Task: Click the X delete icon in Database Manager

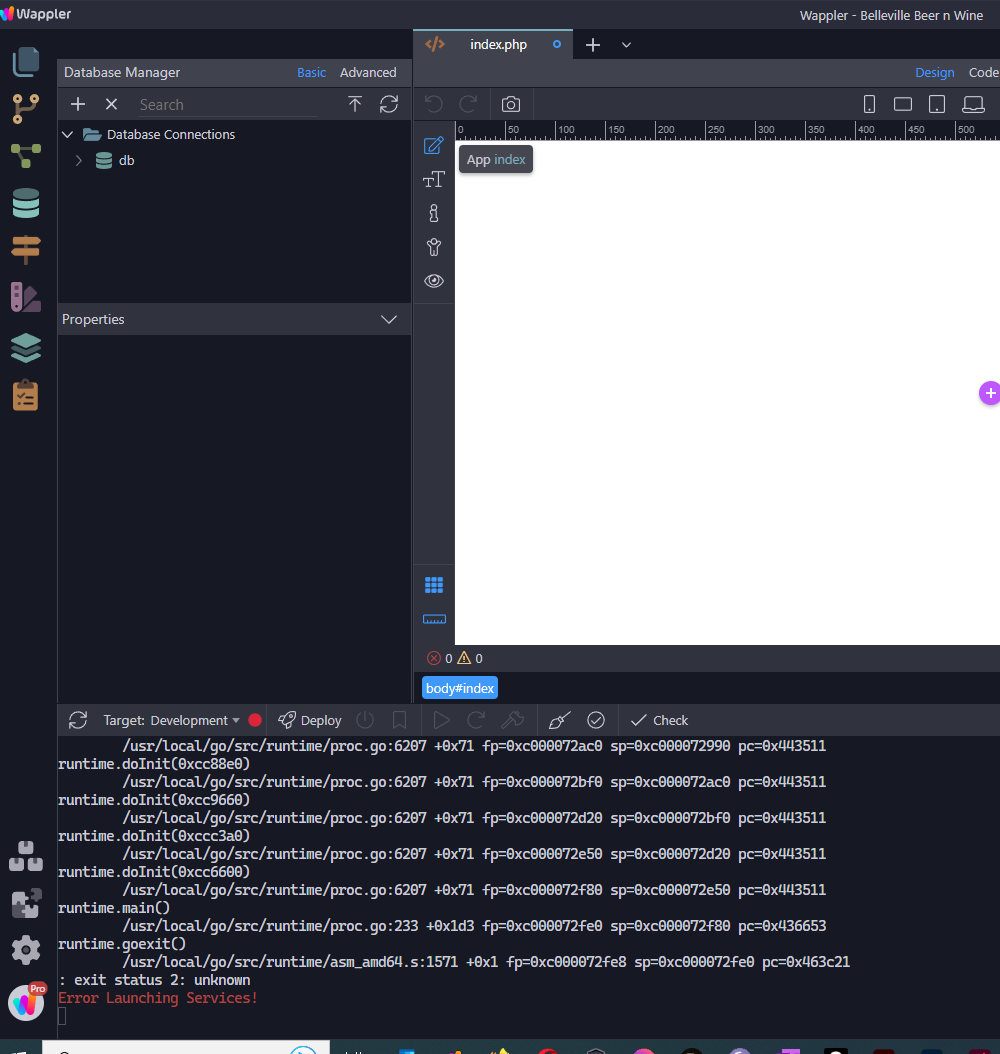Action: pyautogui.click(x=112, y=104)
